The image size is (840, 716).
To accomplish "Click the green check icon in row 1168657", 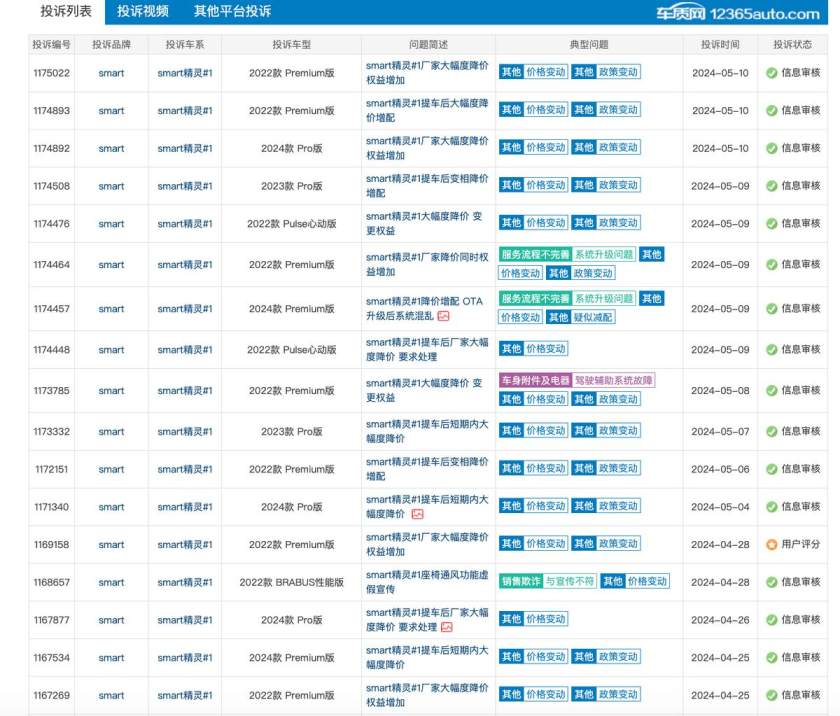I will click(x=771, y=582).
